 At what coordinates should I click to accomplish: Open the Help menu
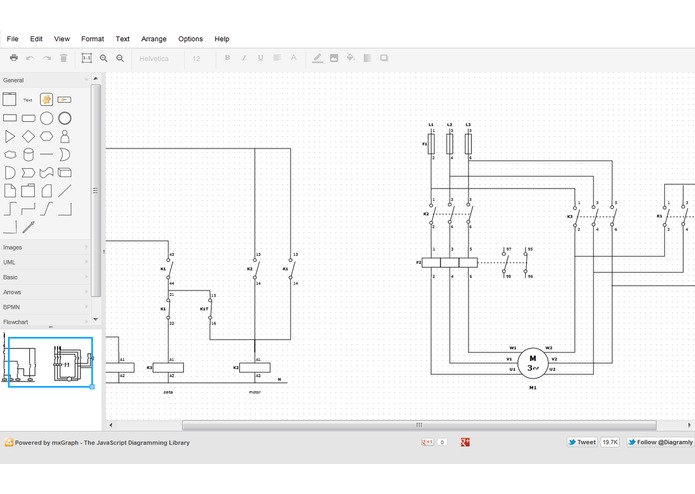tap(222, 39)
